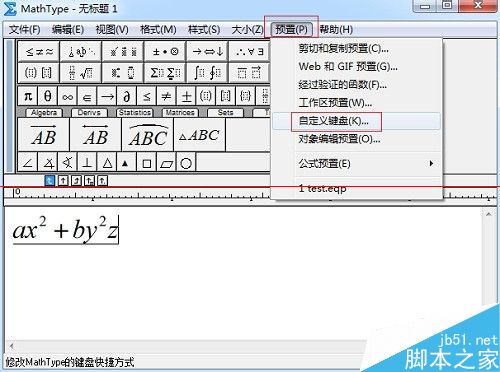Insert the AB double-arrow overbar expression
Viewport: 500px width, 372px height.
[96, 135]
